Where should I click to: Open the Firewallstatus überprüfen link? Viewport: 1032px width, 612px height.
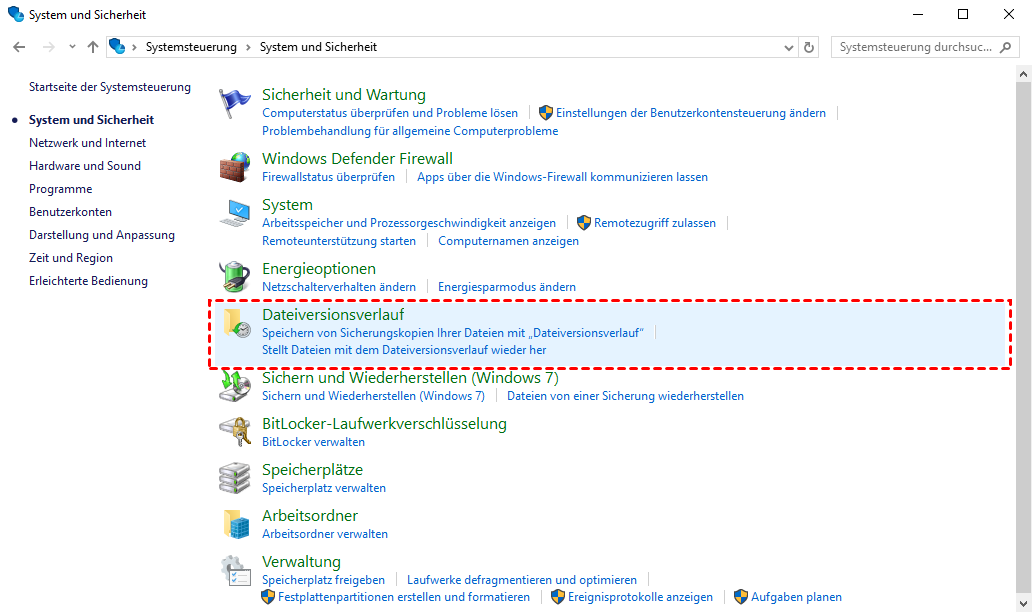tap(328, 177)
